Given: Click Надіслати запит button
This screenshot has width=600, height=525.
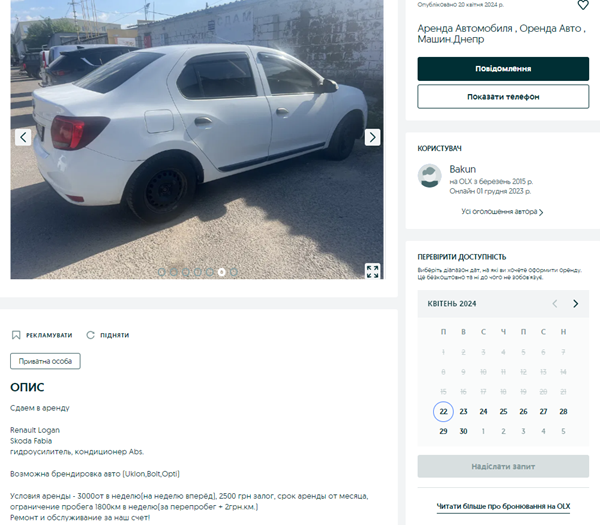Looking at the screenshot, I should point(503,466).
